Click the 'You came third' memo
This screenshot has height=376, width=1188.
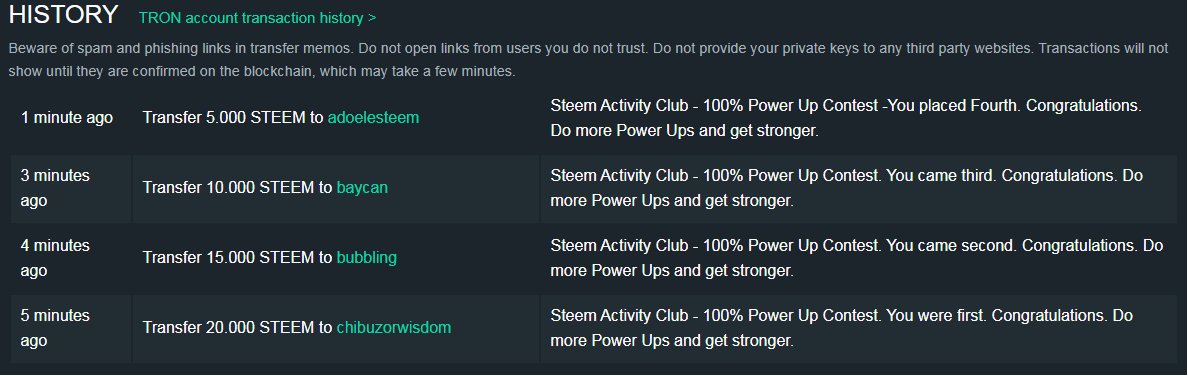coord(847,188)
